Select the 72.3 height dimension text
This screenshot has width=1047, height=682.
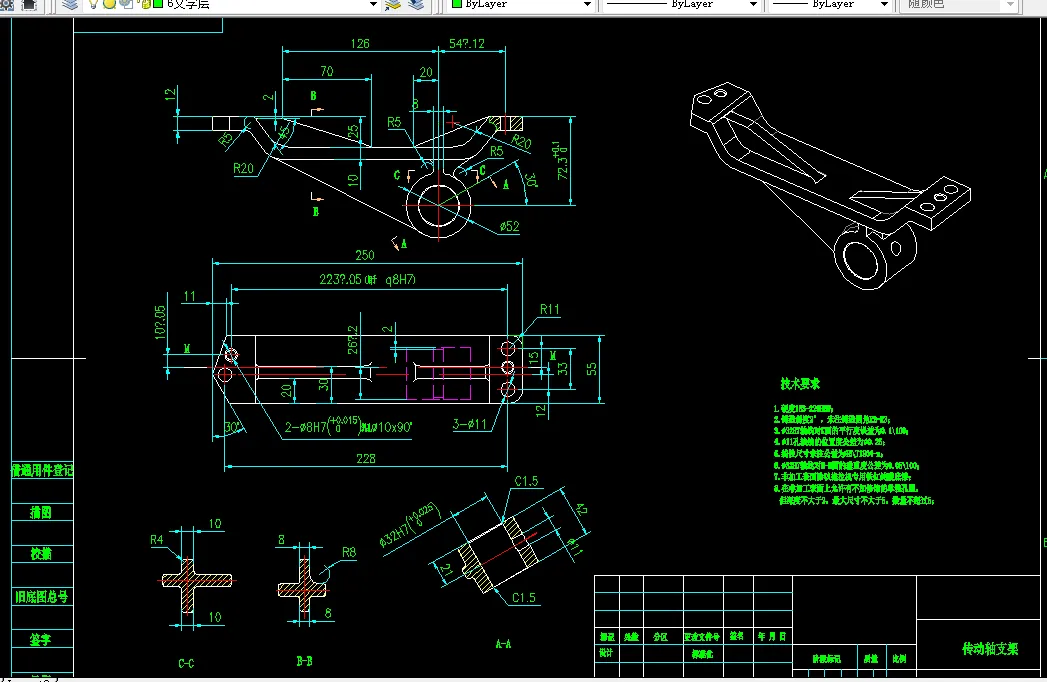tap(562, 160)
